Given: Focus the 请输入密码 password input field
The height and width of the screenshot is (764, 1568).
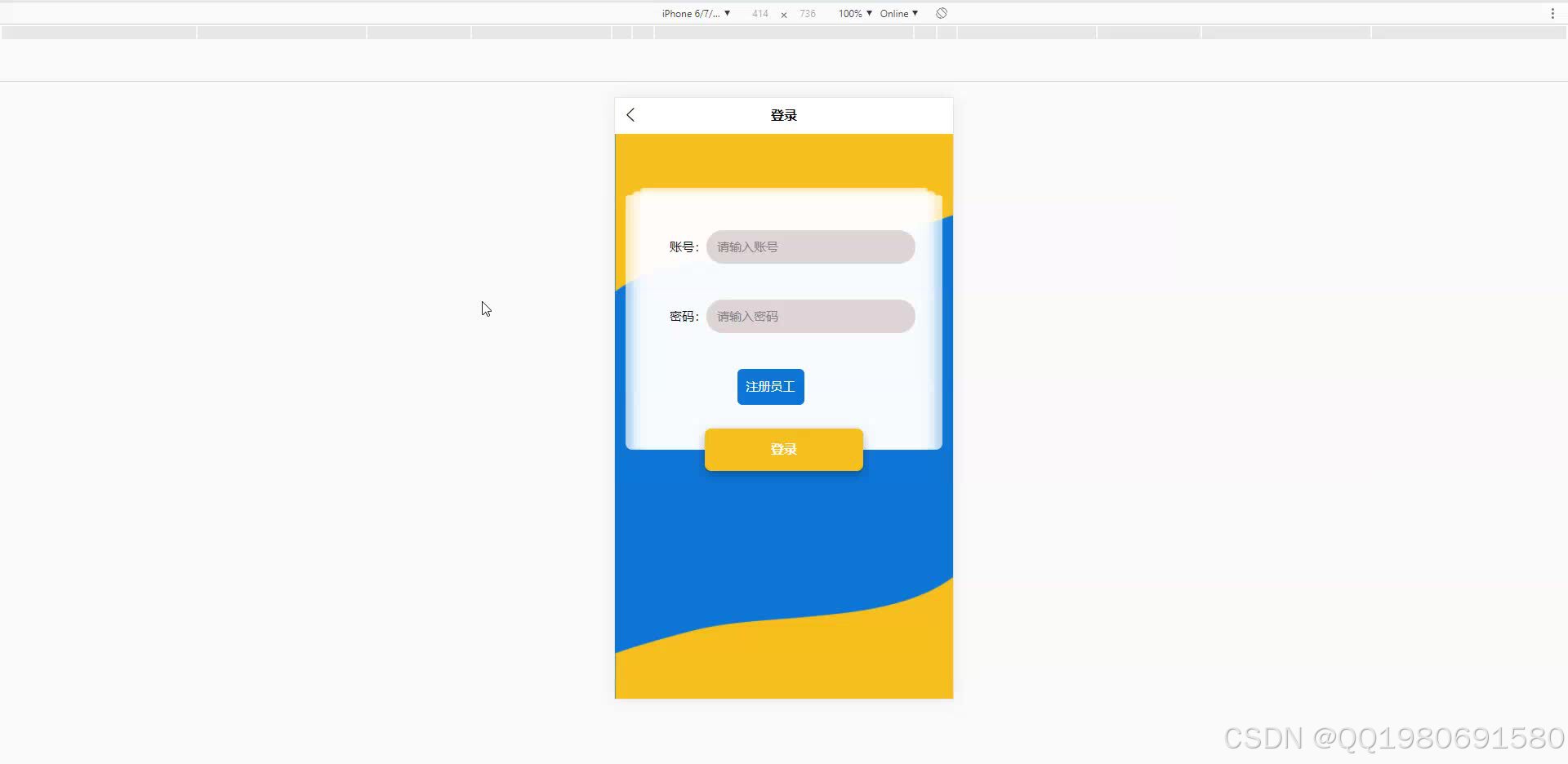Looking at the screenshot, I should 809,316.
